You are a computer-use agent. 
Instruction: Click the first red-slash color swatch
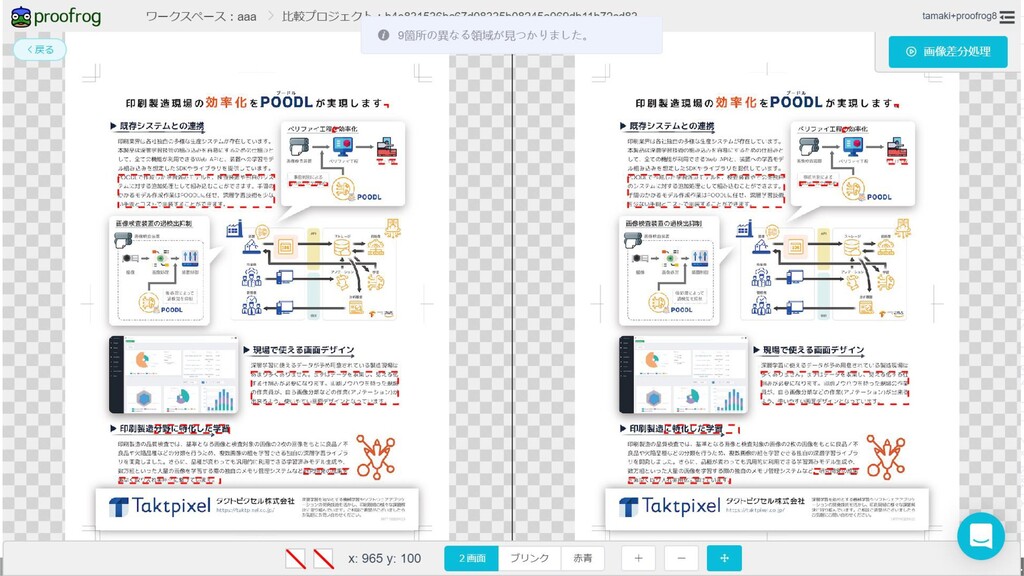tap(295, 558)
